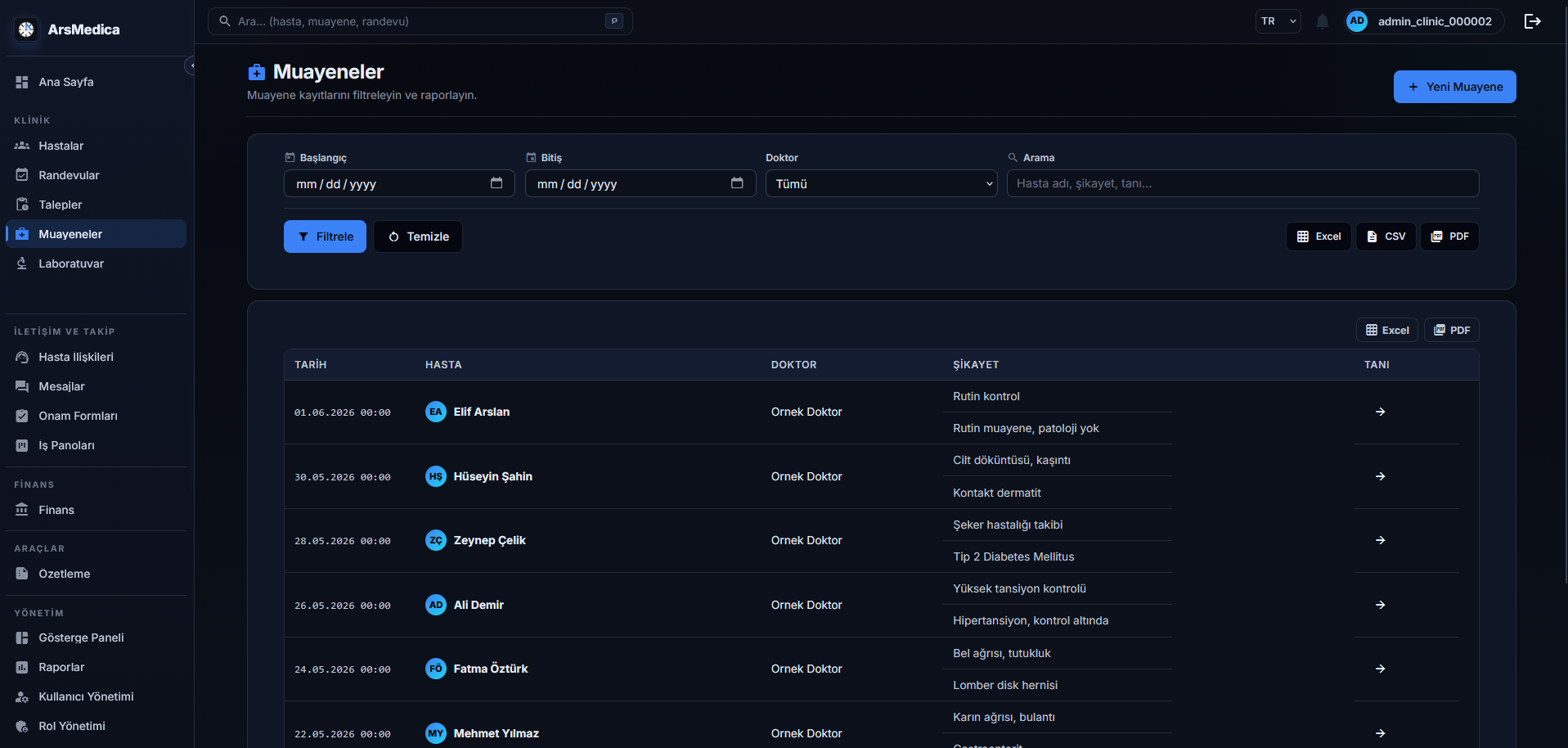Open Hüseyin Şahin exam via arrow
Image resolution: width=1568 pixels, height=748 pixels.
point(1380,476)
